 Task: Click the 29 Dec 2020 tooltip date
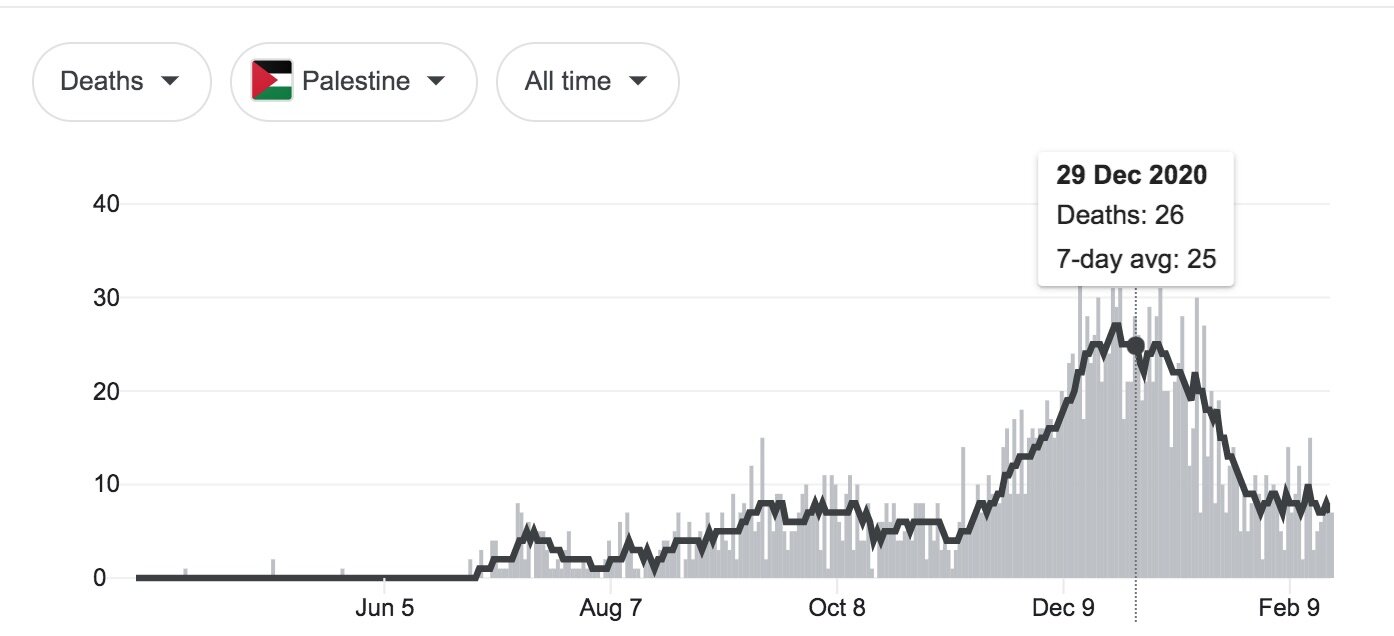coord(1131,176)
